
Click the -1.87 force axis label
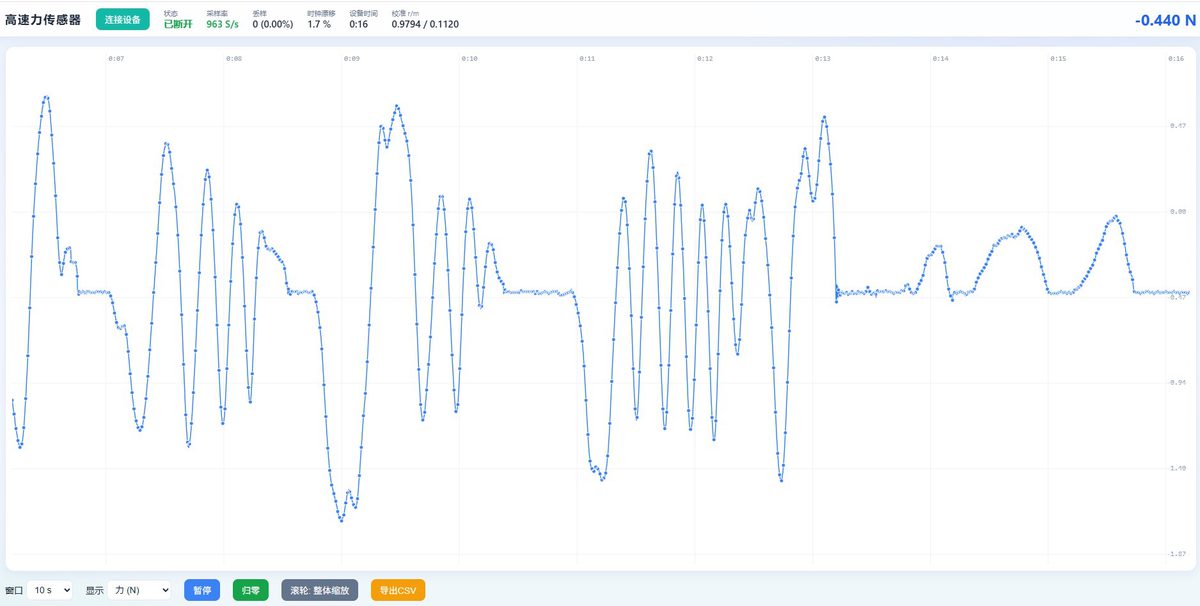(1177, 553)
